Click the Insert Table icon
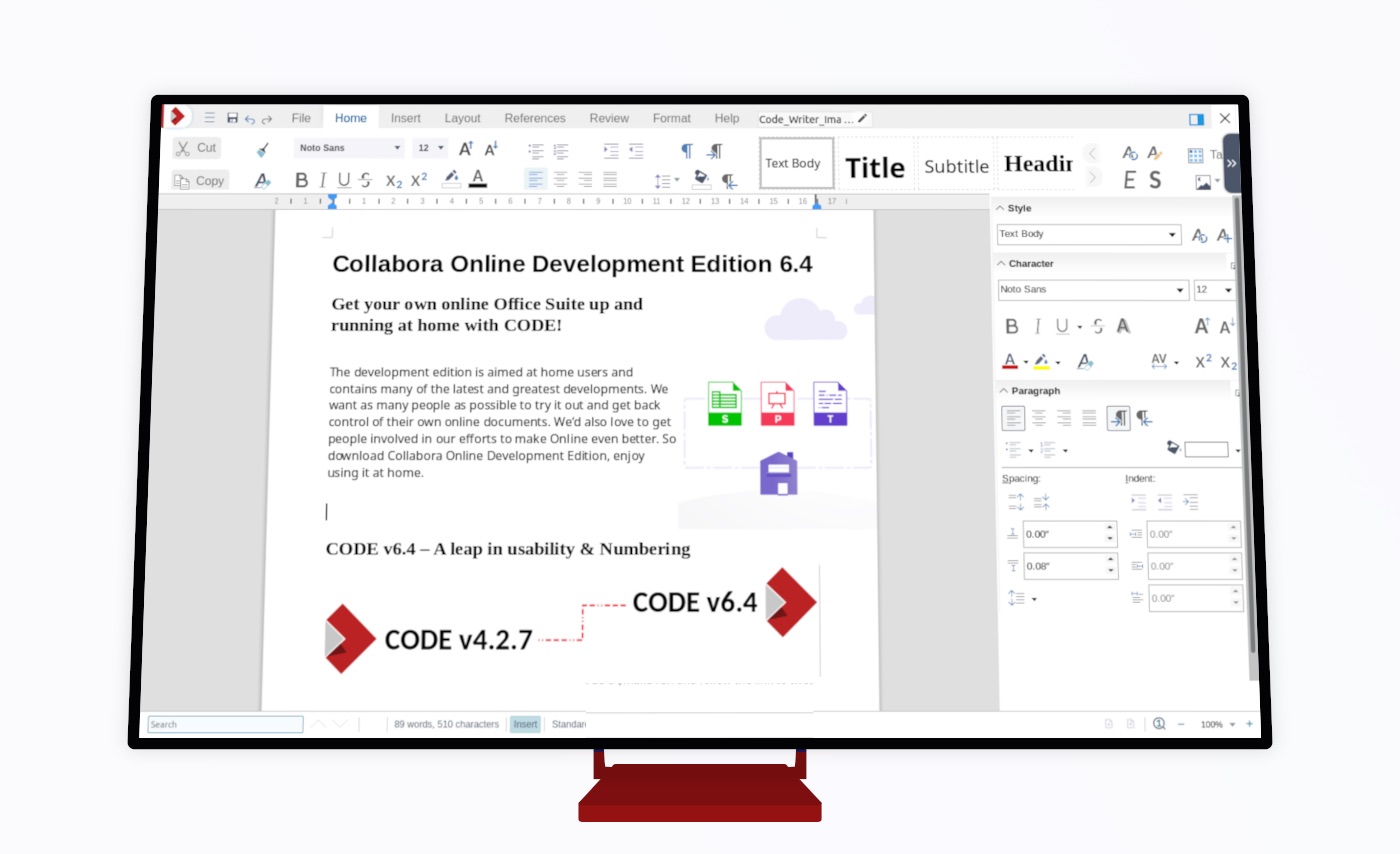Screen dimensions: 1400x854 coord(1194,154)
